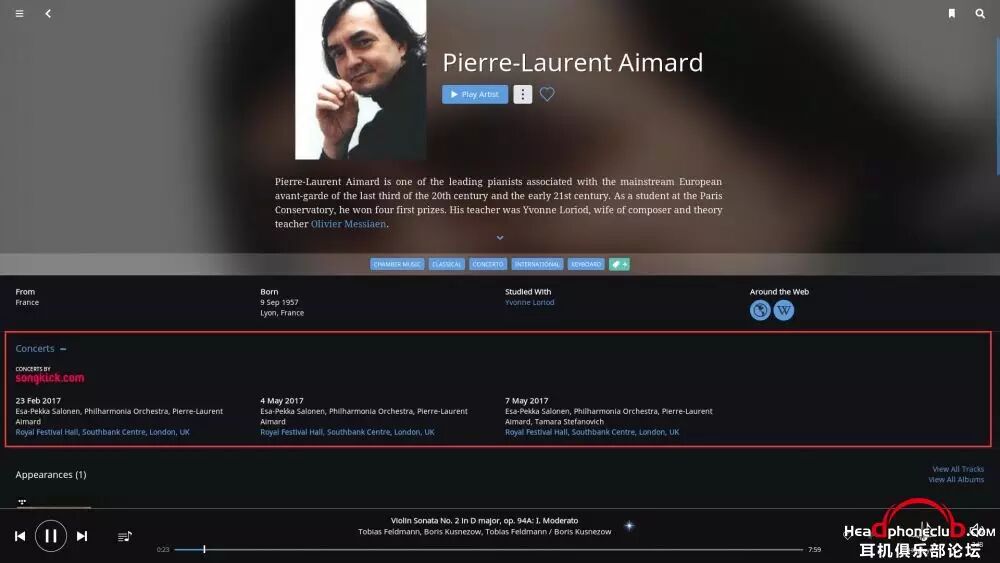Image resolution: width=1000 pixels, height=563 pixels.
Task: Open the hamburger navigation menu
Action: [19, 13]
